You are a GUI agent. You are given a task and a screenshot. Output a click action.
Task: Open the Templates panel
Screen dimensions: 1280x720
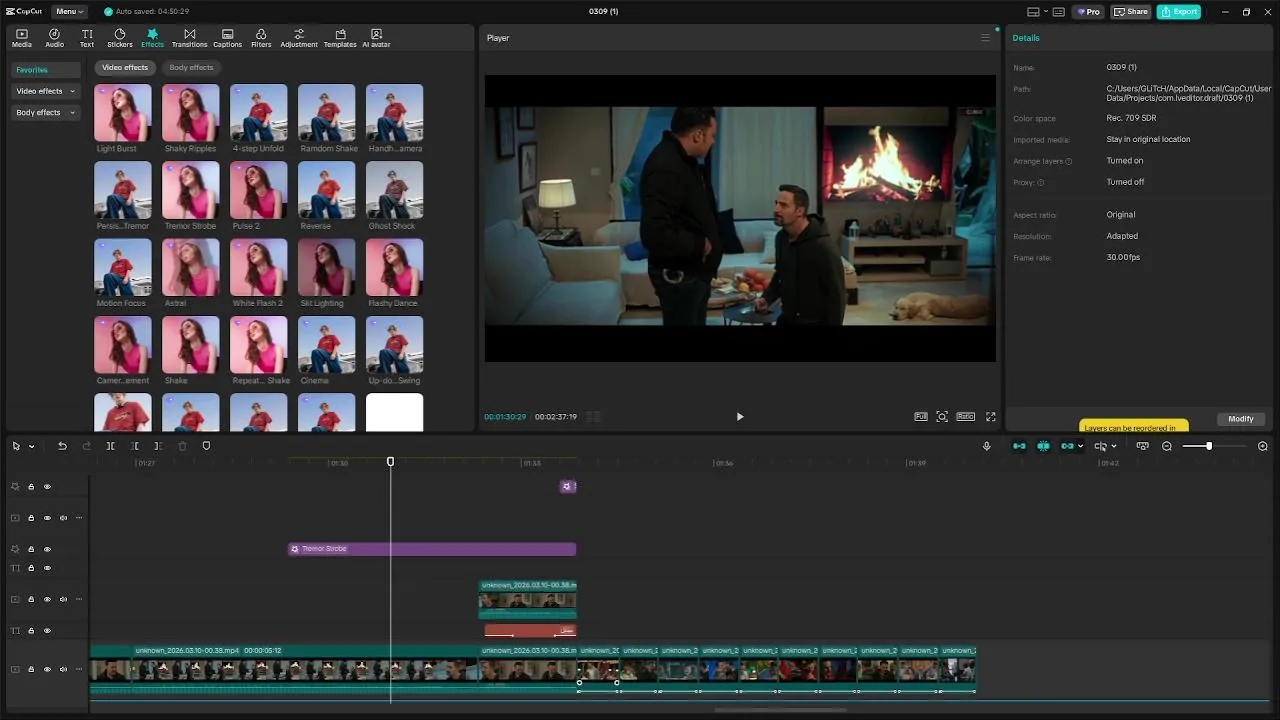pyautogui.click(x=340, y=38)
